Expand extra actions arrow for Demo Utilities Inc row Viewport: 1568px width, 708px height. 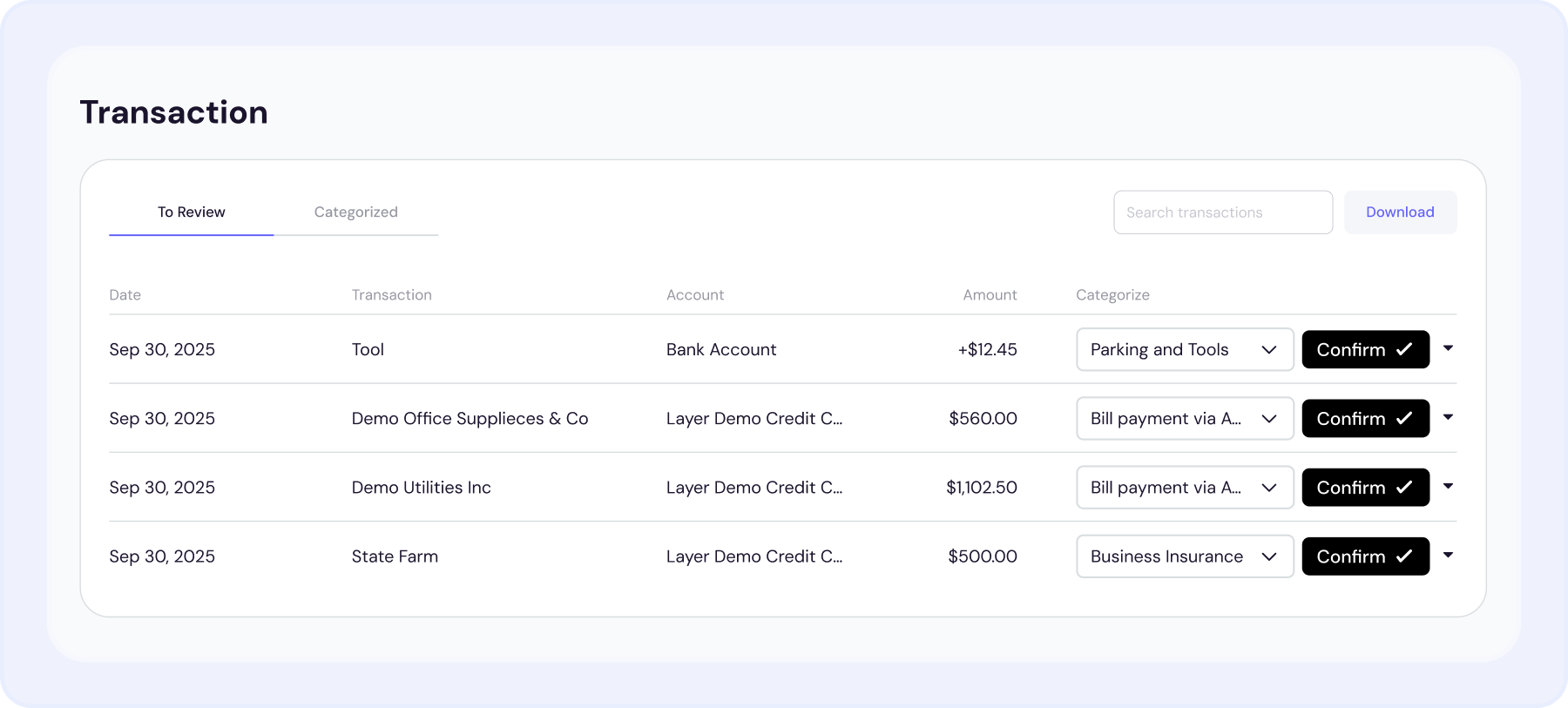(1449, 486)
